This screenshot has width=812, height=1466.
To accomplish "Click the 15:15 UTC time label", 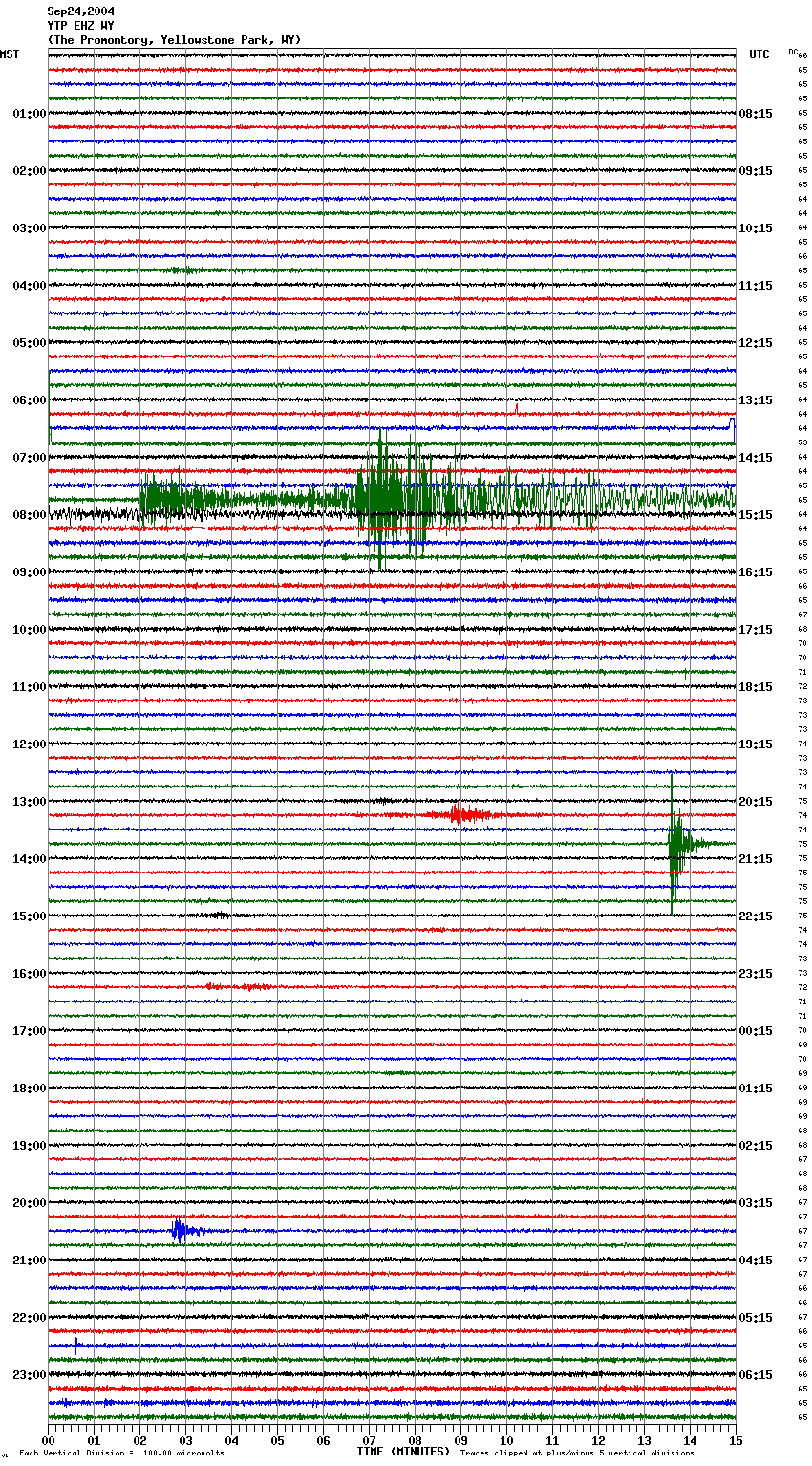I will pyautogui.click(x=756, y=515).
